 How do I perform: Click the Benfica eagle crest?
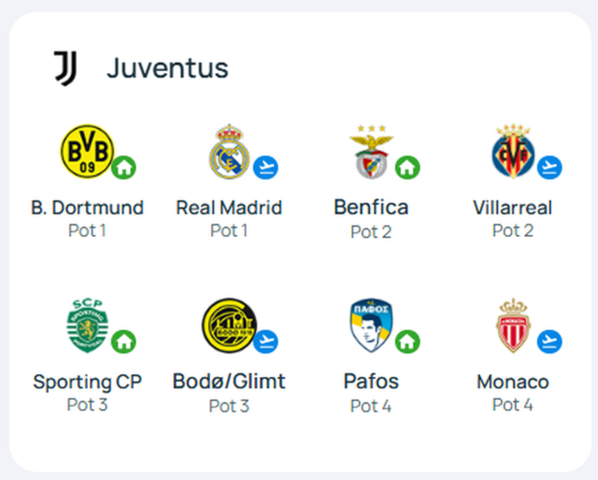371,151
